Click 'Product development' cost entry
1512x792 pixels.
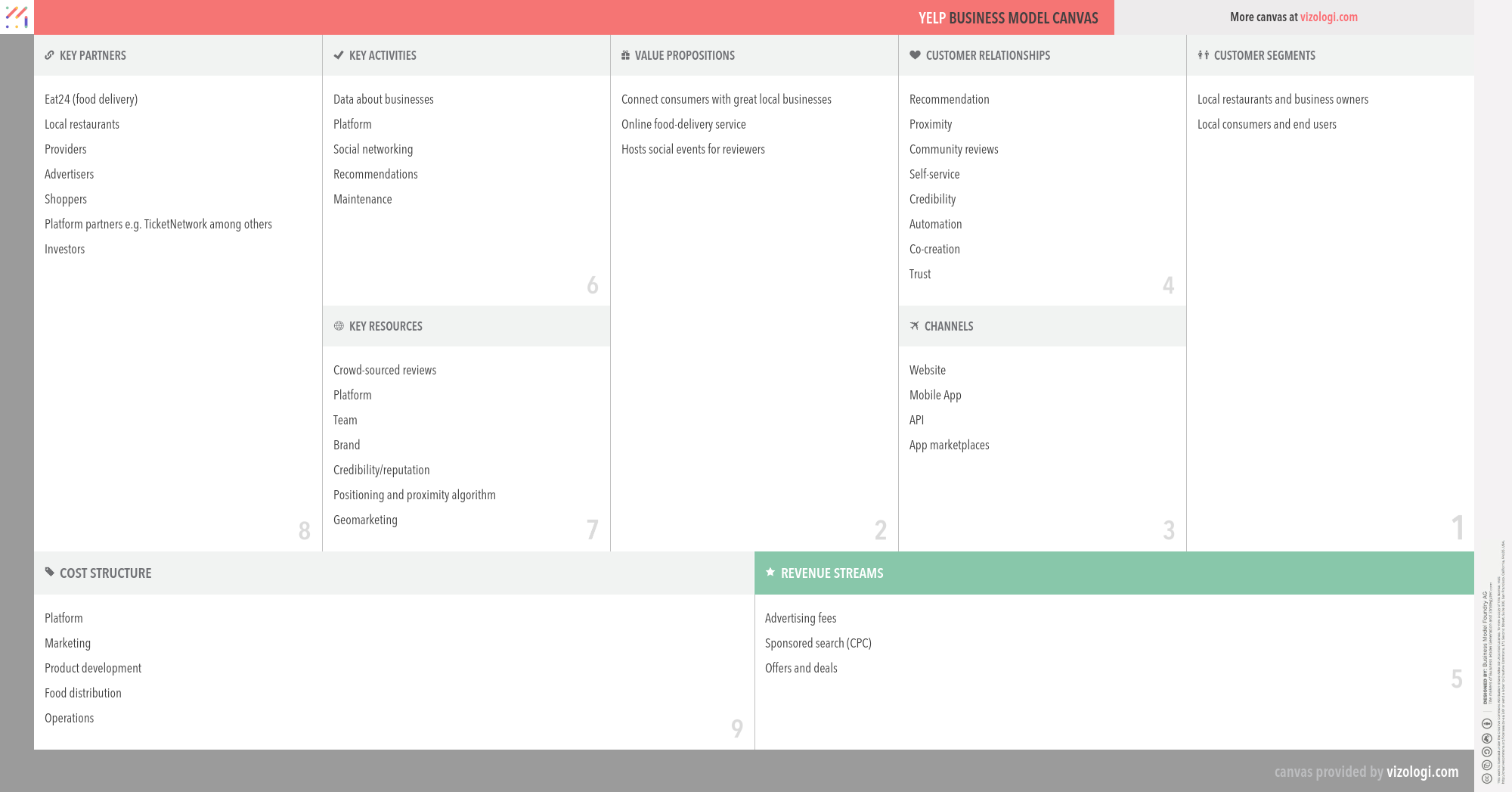tap(92, 668)
